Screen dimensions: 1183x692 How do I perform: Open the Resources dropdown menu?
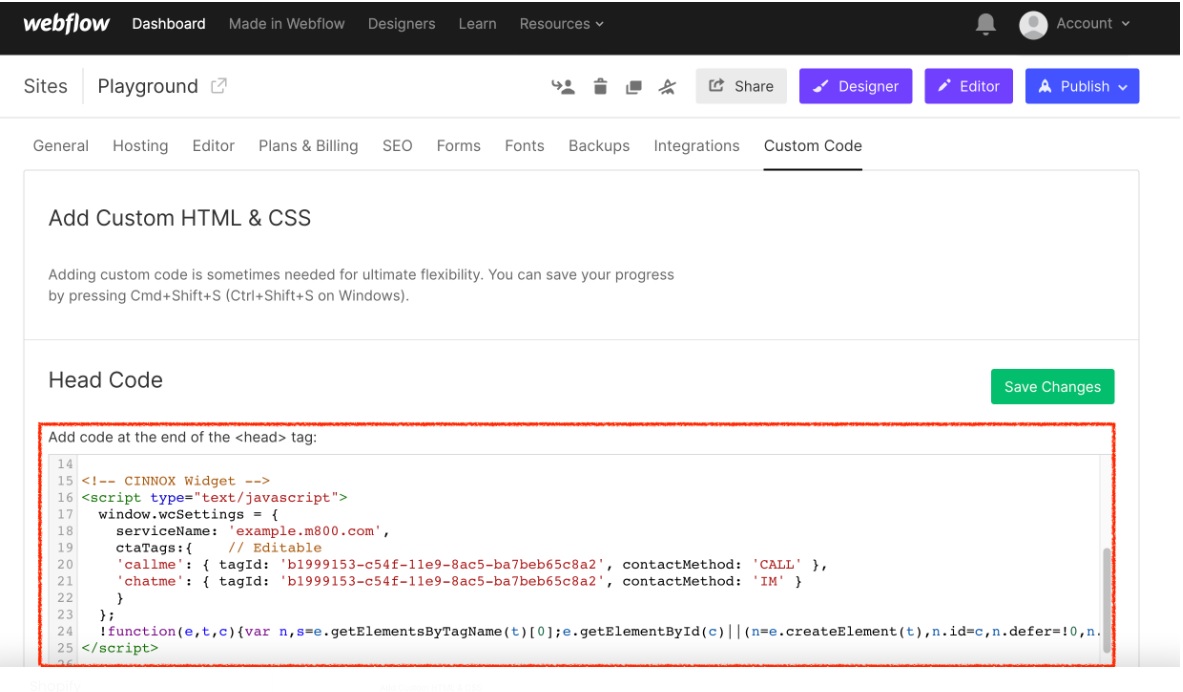(561, 24)
